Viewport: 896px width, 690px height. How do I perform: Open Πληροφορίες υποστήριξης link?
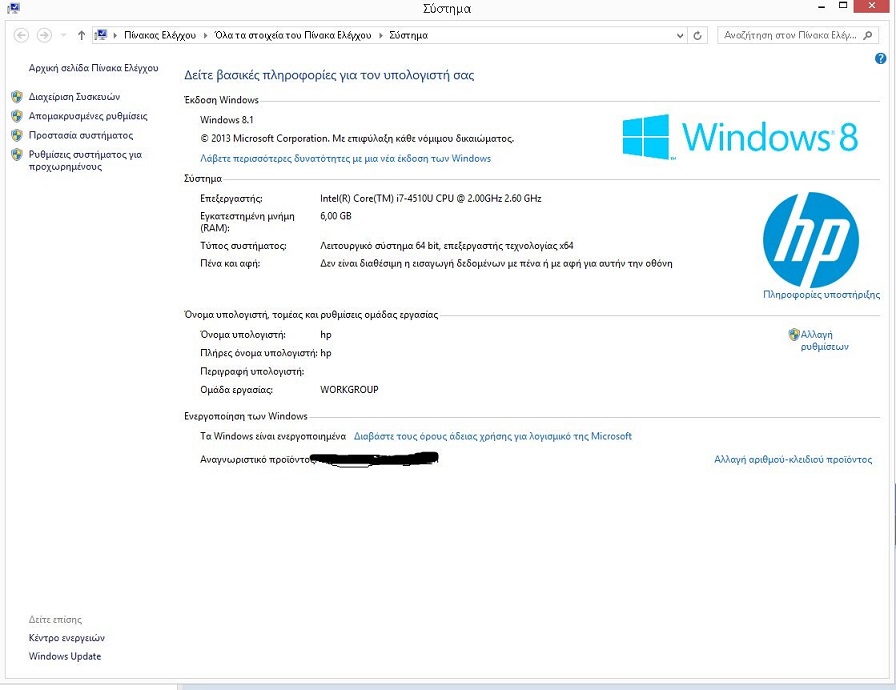pyautogui.click(x=822, y=295)
